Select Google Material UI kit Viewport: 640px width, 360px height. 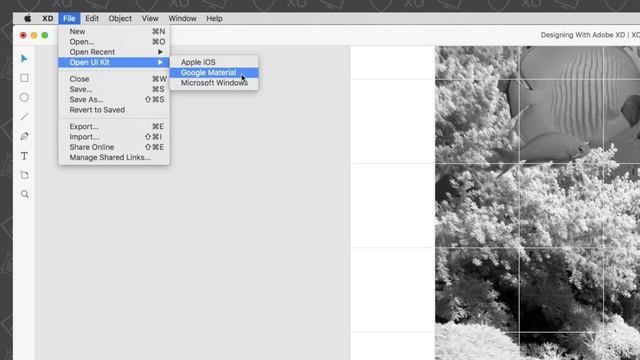click(214, 73)
